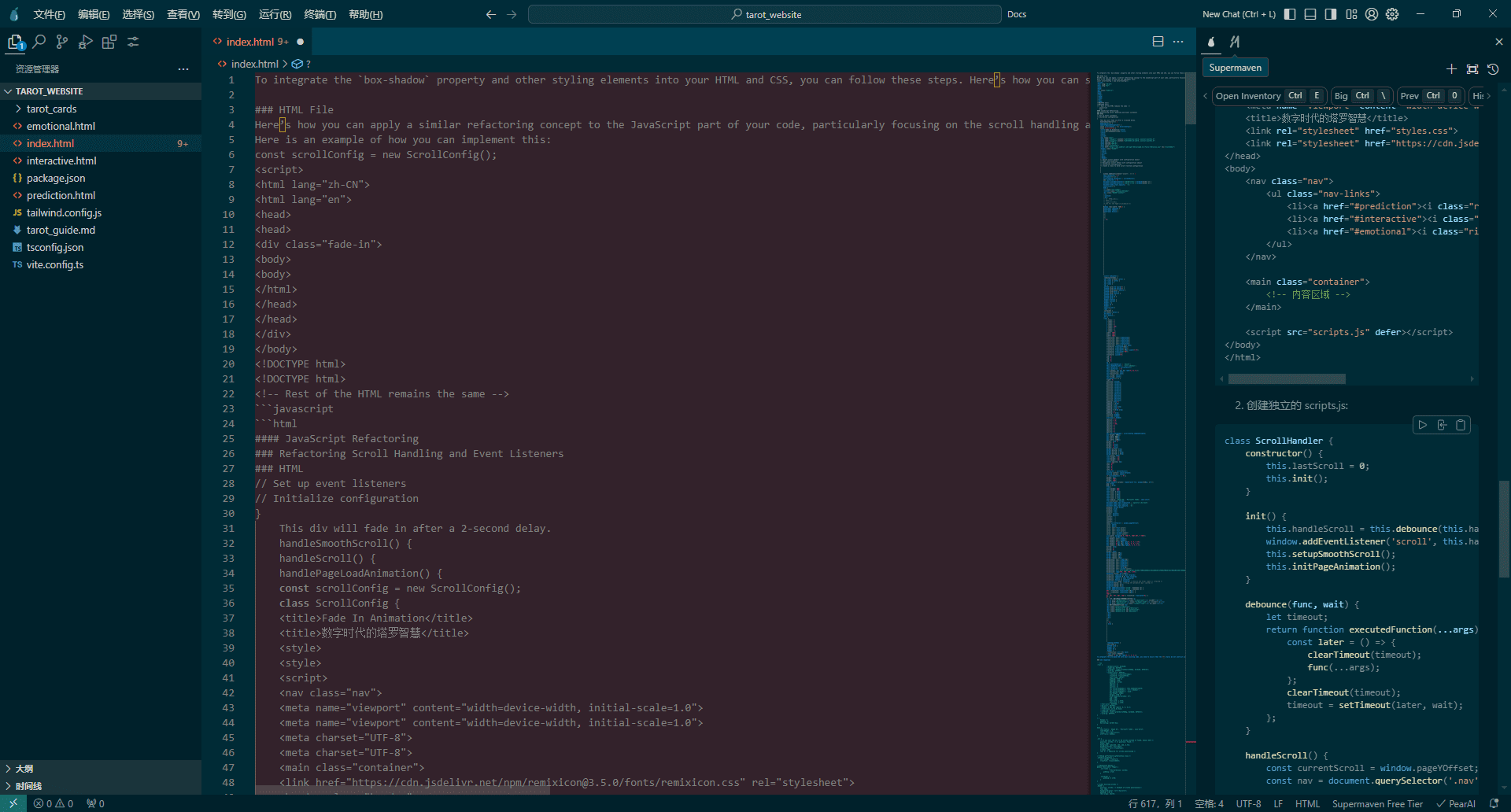Image resolution: width=1511 pixels, height=812 pixels.
Task: Insert code block at cursor icon
Action: (x=1442, y=425)
